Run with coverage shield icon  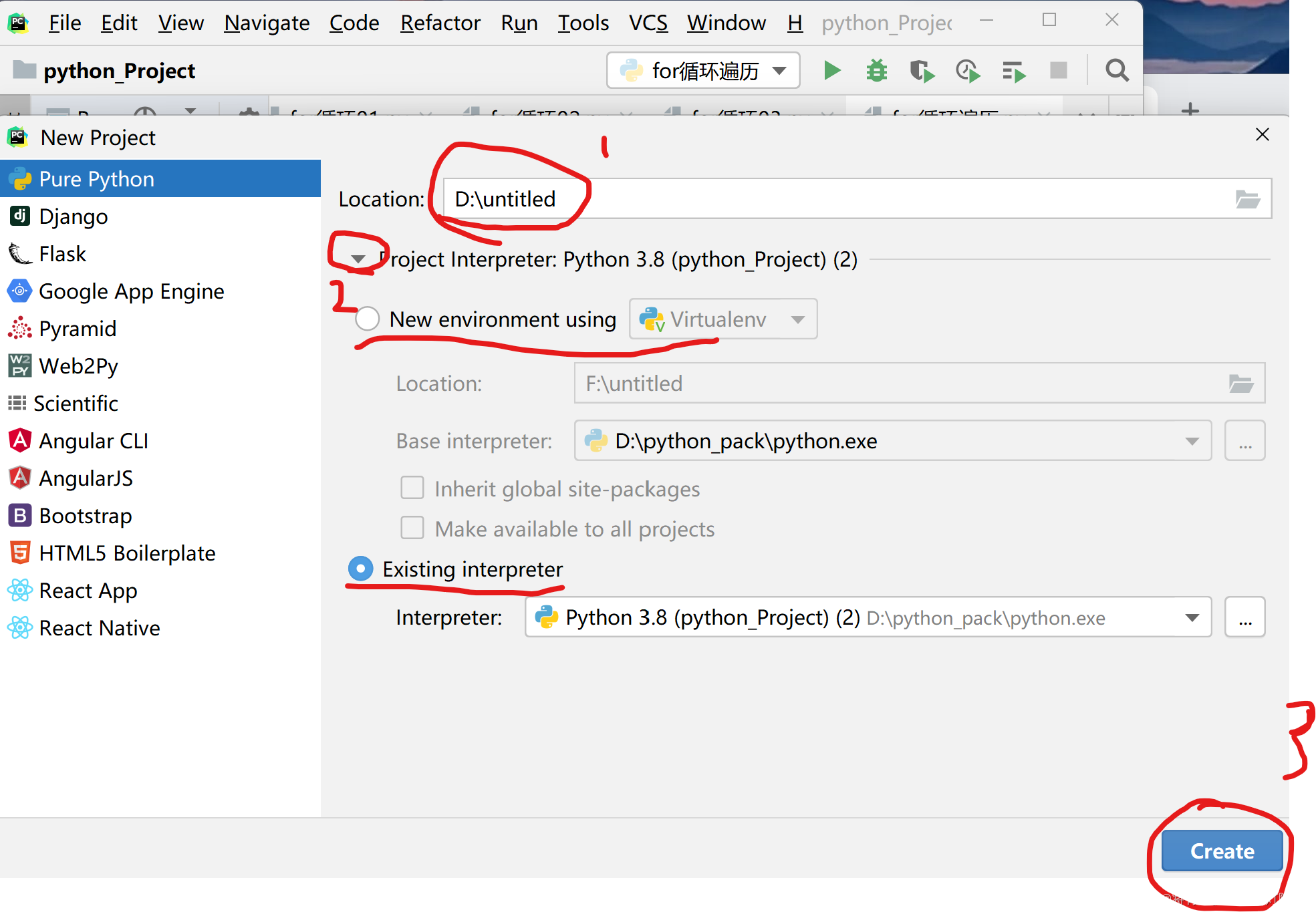pyautogui.click(x=922, y=70)
